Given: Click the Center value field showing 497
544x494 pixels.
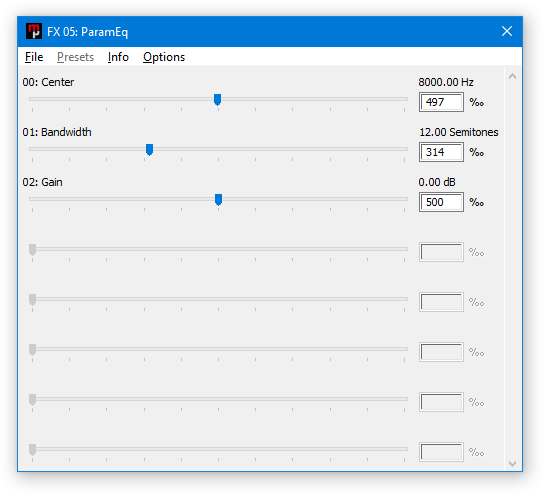Looking at the screenshot, I should tap(441, 102).
